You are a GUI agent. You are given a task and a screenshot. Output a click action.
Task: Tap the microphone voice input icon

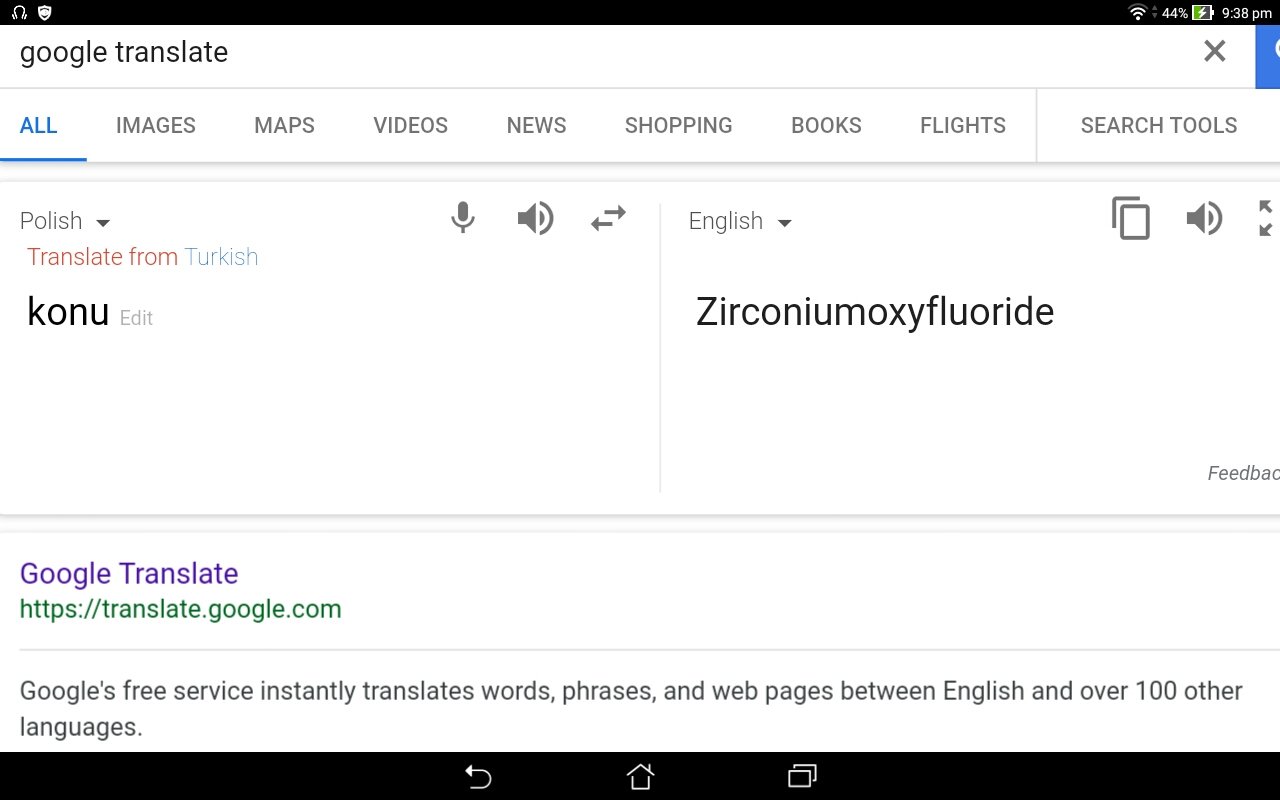(462, 218)
